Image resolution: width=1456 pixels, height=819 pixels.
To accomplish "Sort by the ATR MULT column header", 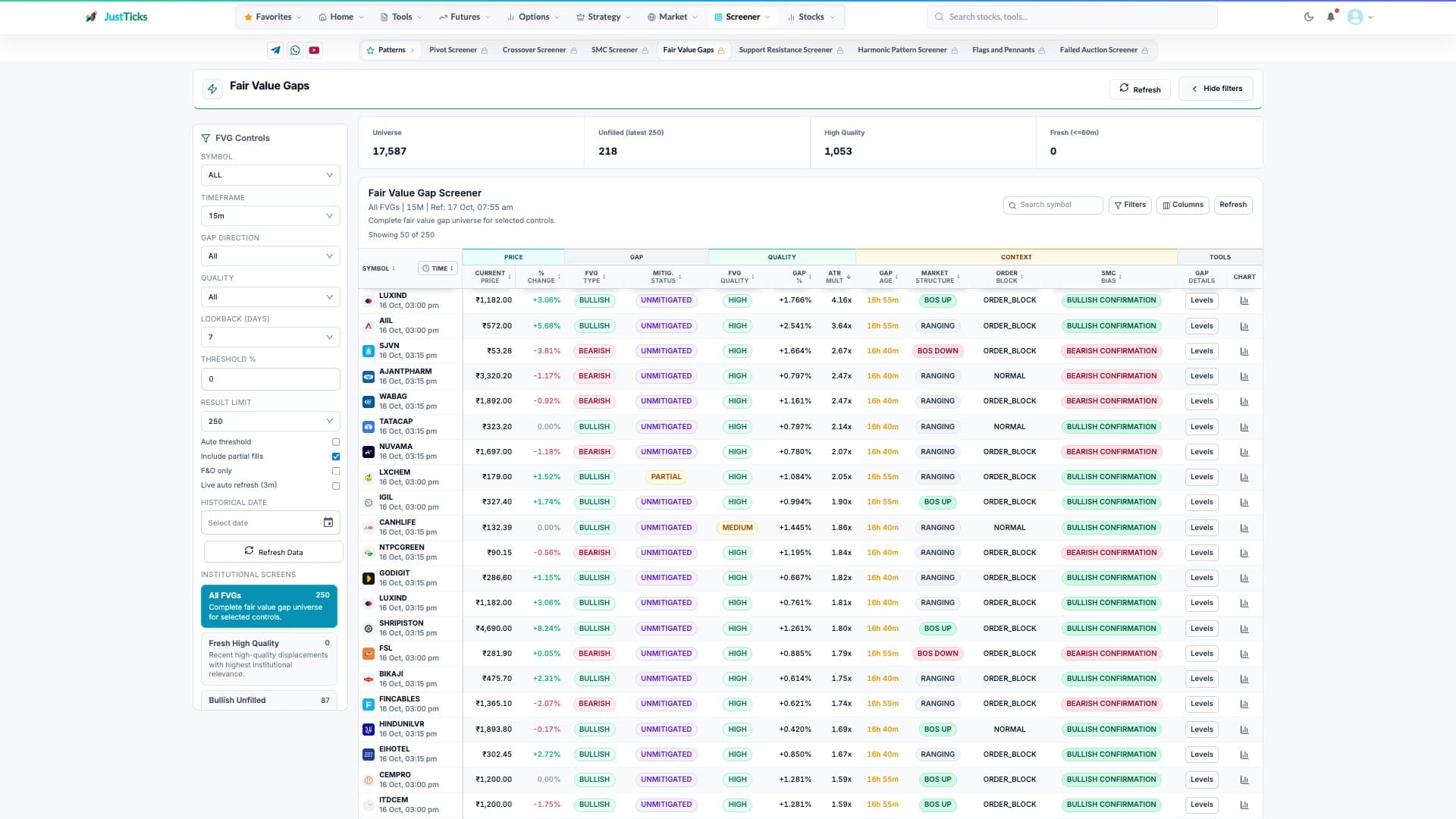I will [837, 277].
